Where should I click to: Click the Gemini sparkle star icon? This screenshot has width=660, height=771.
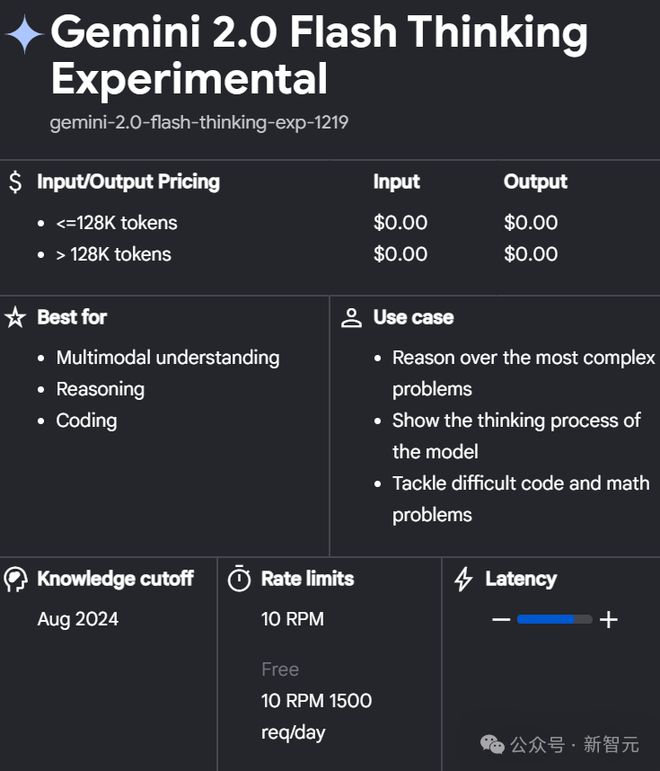point(24,34)
